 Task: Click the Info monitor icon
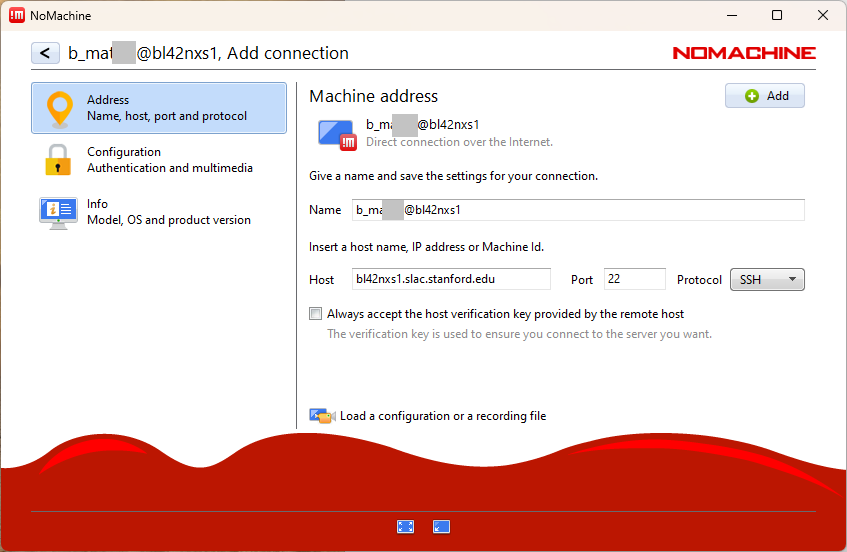point(59,212)
